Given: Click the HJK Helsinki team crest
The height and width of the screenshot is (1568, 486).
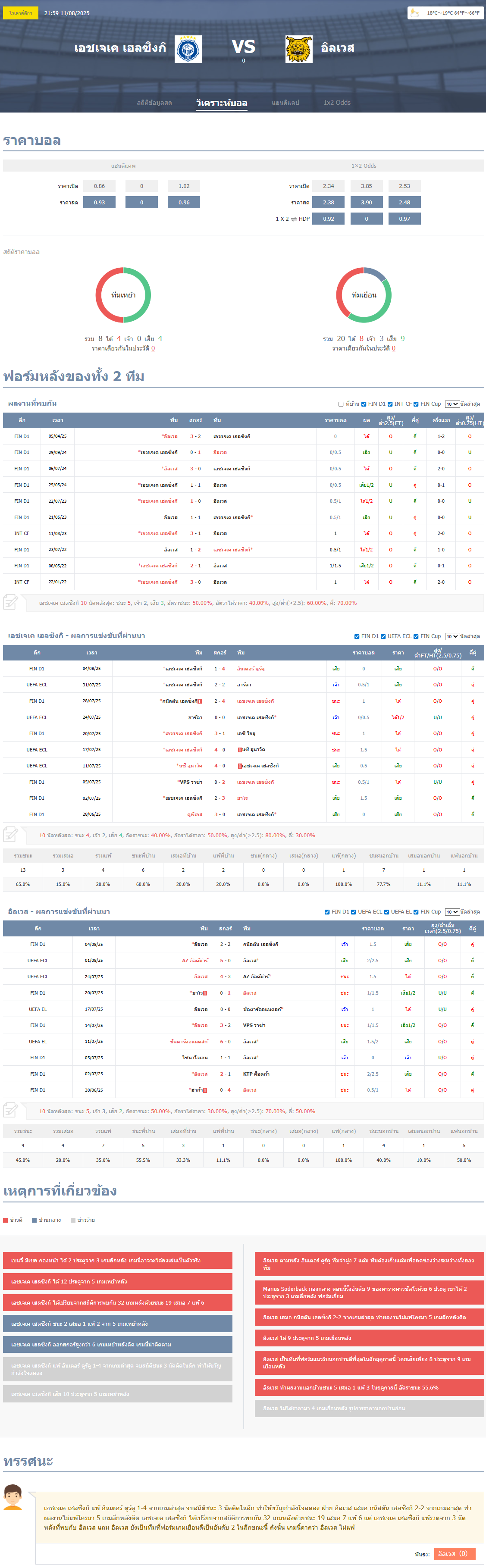Looking at the screenshot, I should tap(188, 49).
